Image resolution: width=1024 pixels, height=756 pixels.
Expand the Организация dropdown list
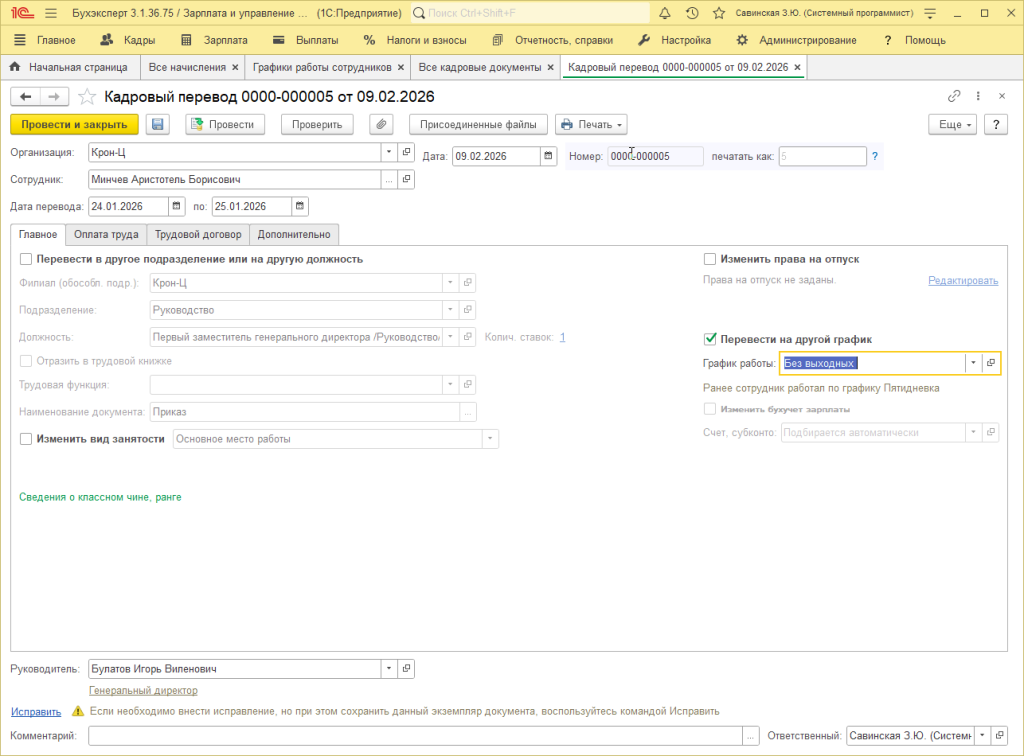(389, 153)
